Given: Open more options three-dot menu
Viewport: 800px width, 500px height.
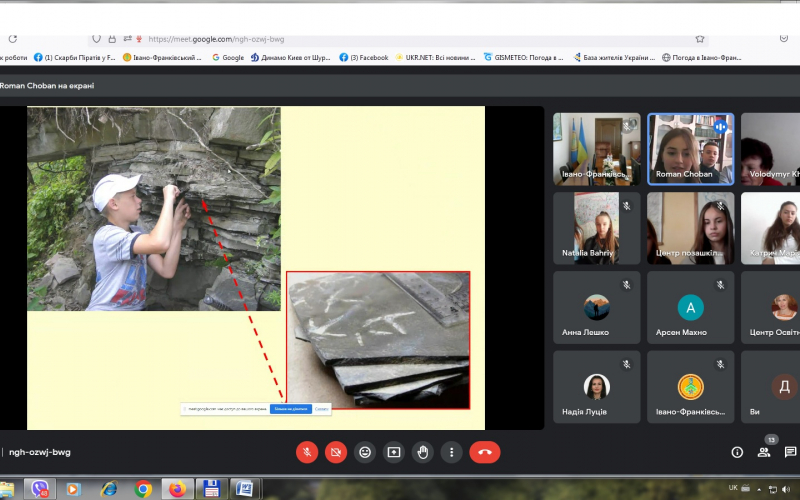Looking at the screenshot, I should click(452, 452).
